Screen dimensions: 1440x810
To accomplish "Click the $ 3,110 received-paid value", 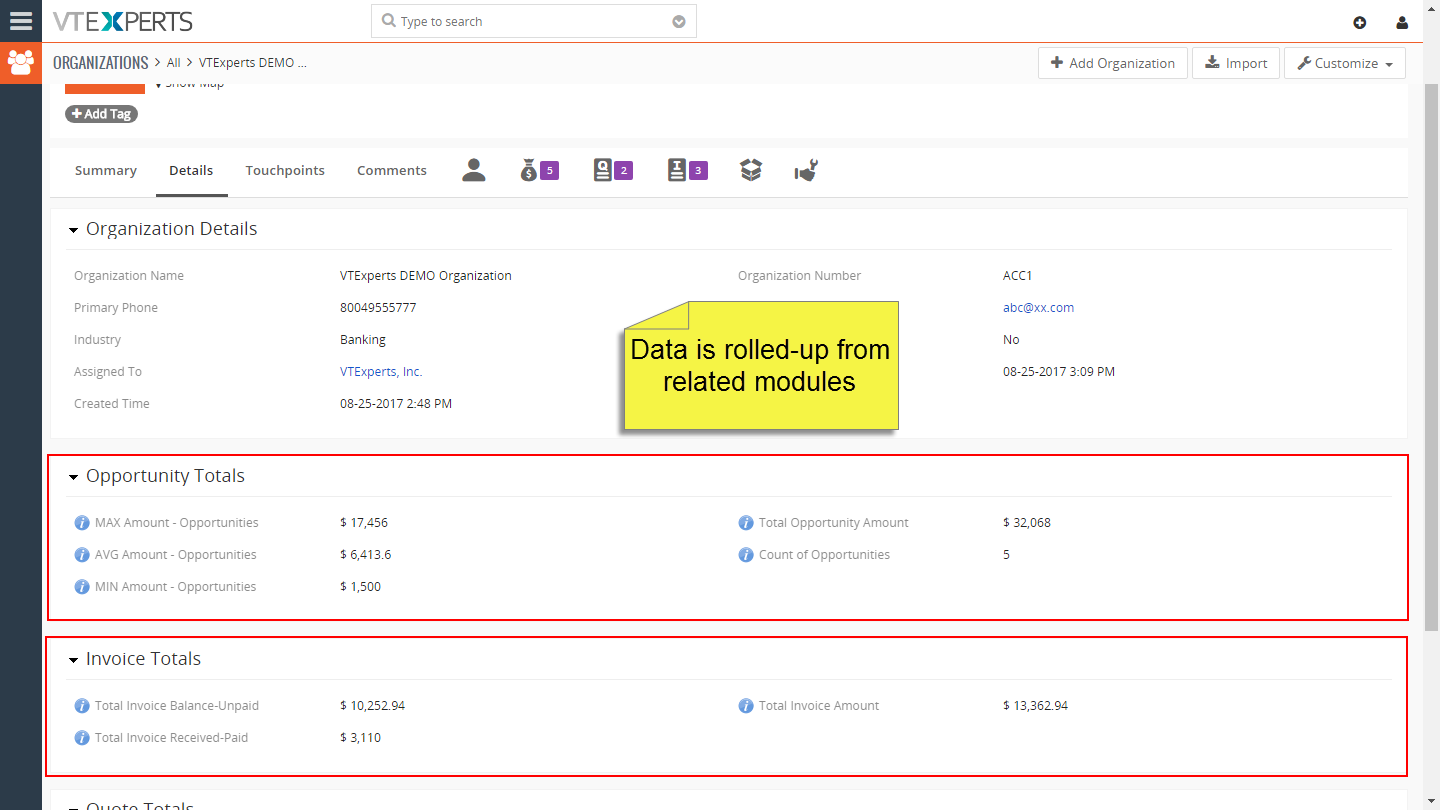I will [x=361, y=738].
